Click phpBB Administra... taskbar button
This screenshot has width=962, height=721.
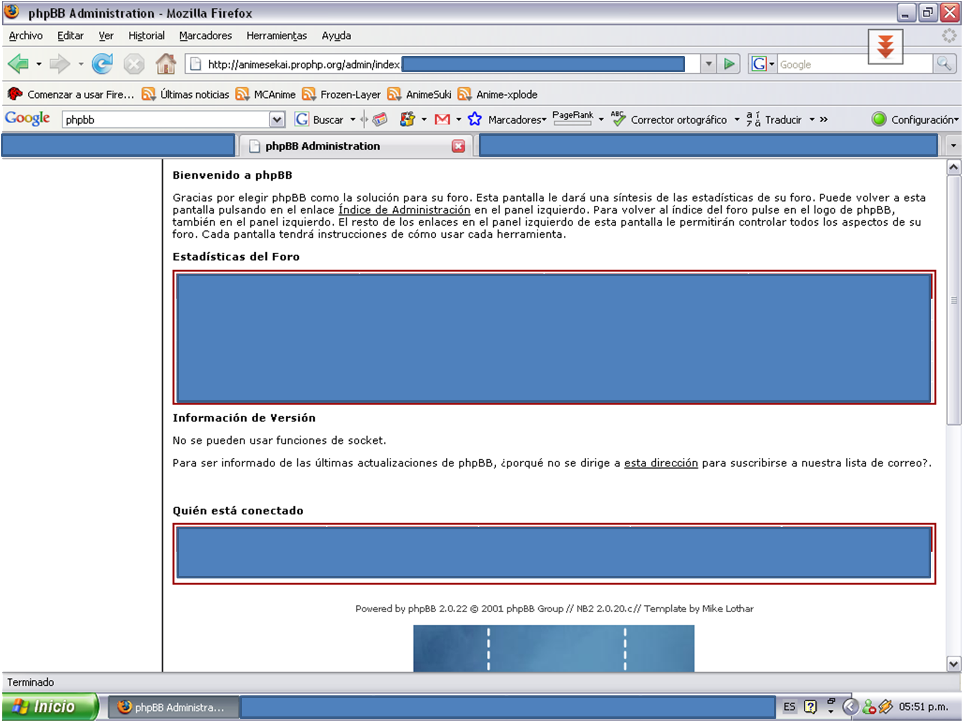point(172,708)
